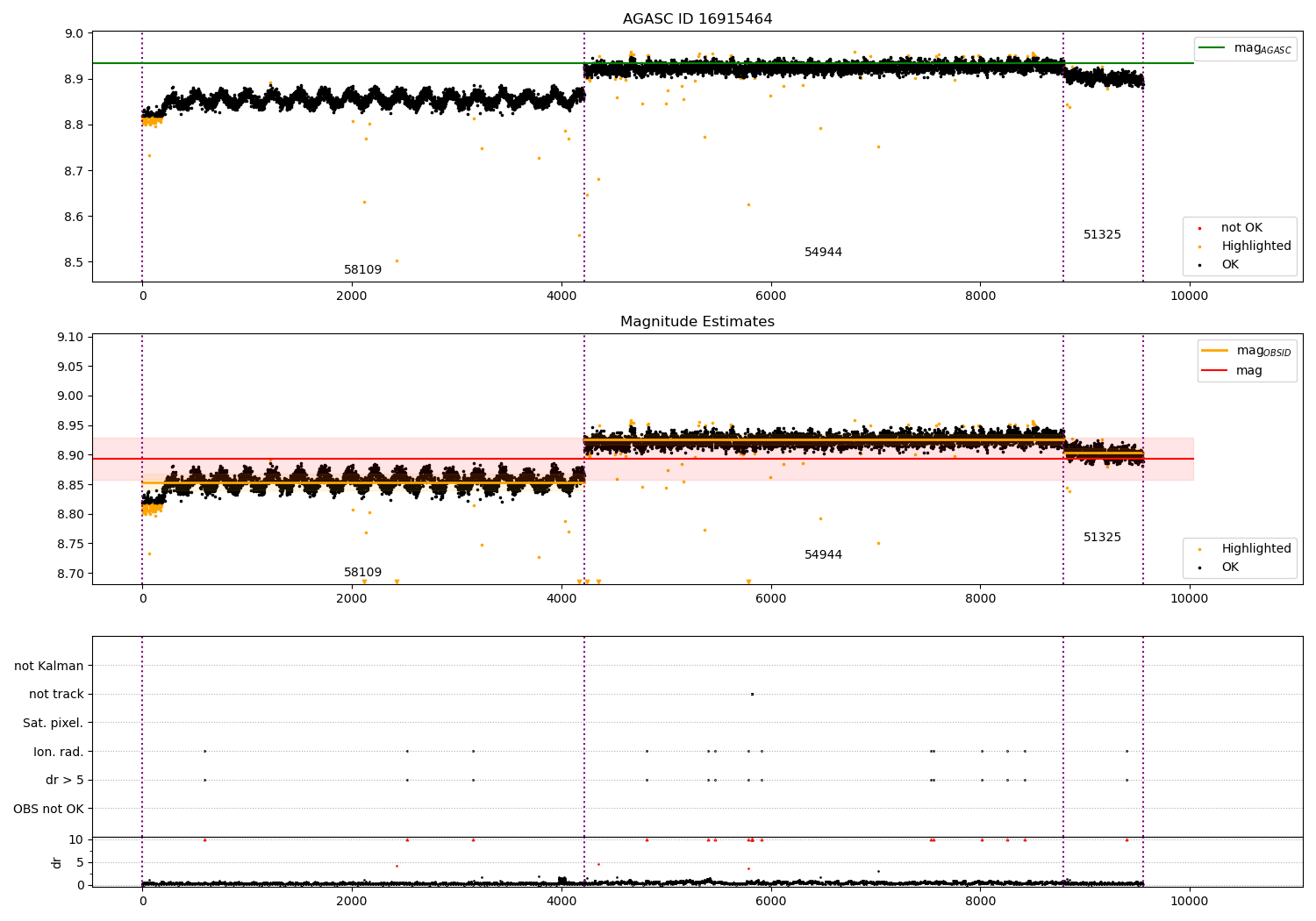Click the red 'mag' legend line swatch
Screen dimensions: 1316x921
[x=1214, y=370]
